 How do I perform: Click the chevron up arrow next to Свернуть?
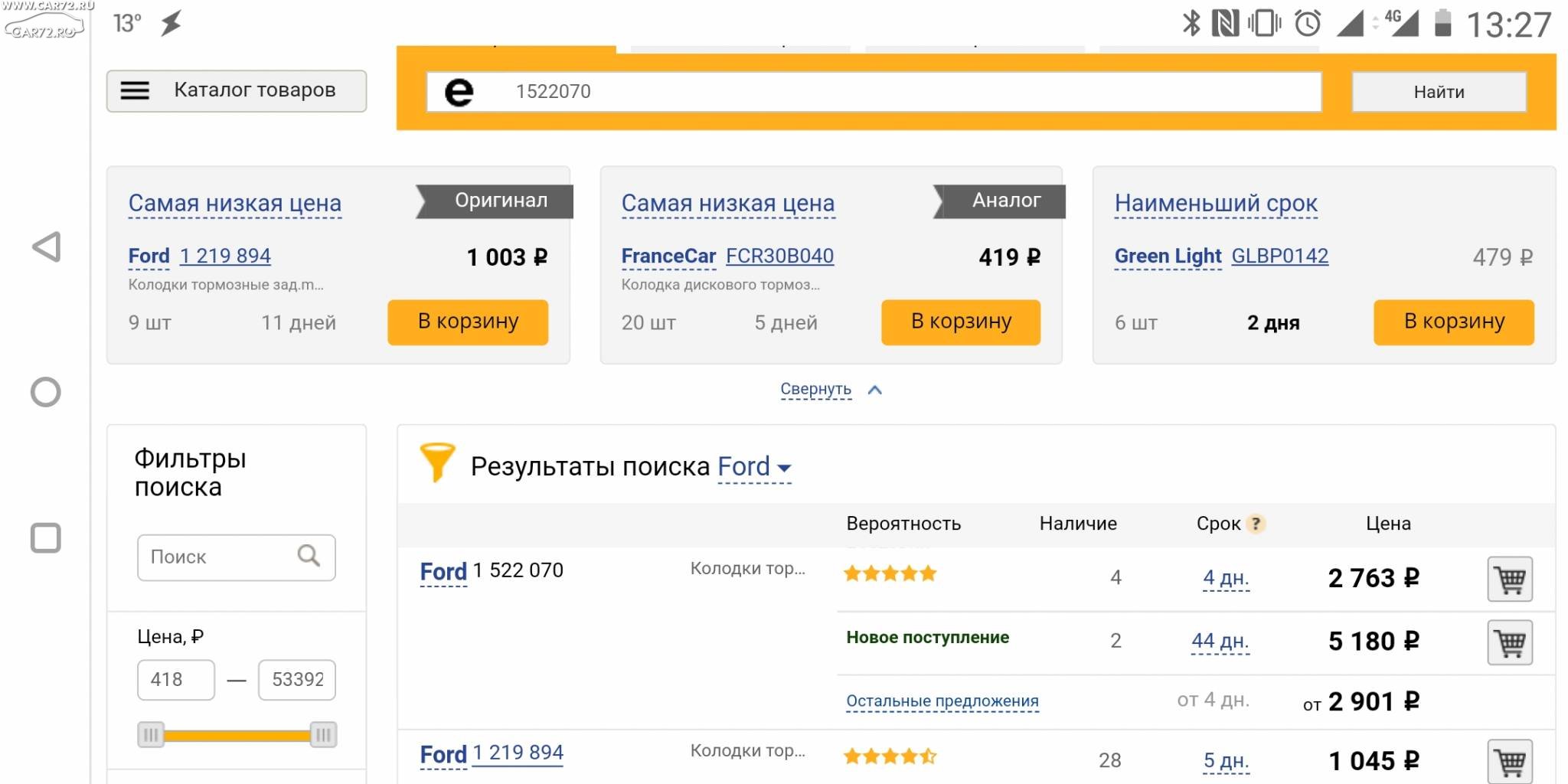pyautogui.click(x=875, y=390)
